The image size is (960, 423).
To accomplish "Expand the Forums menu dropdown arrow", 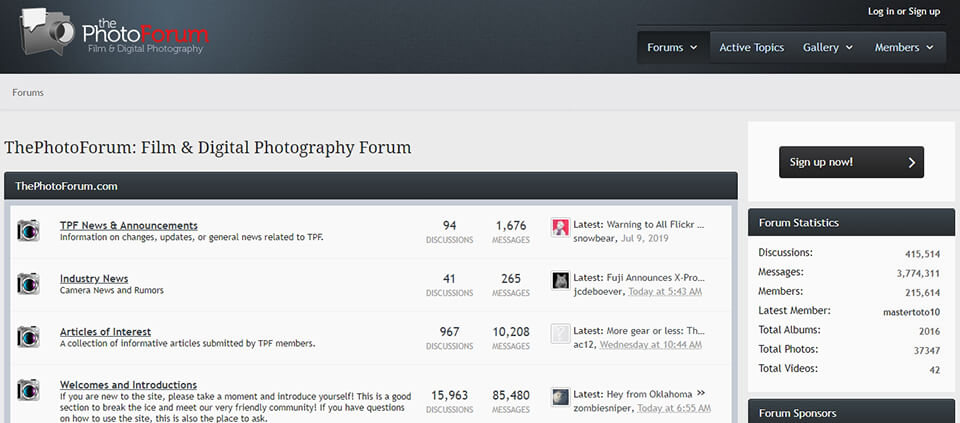I will (x=694, y=47).
